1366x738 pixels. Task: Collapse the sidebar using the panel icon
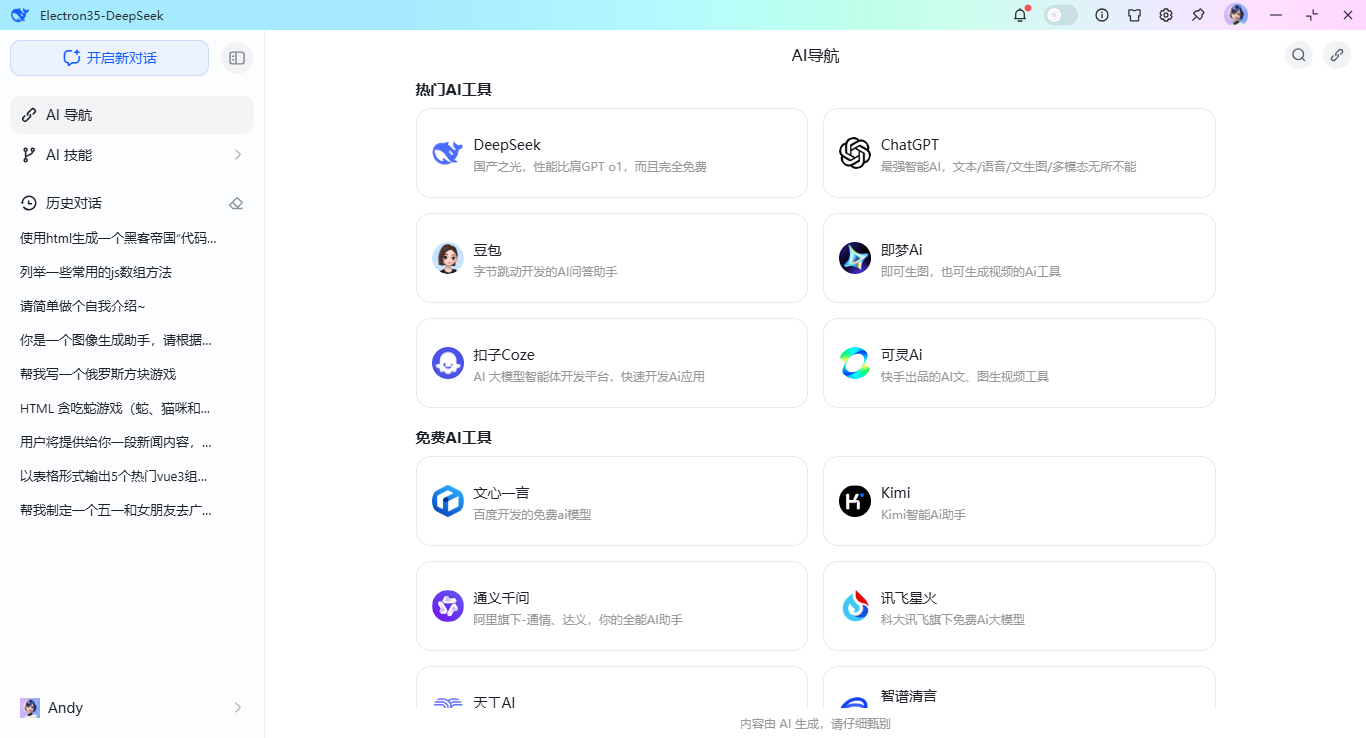[x=237, y=58]
